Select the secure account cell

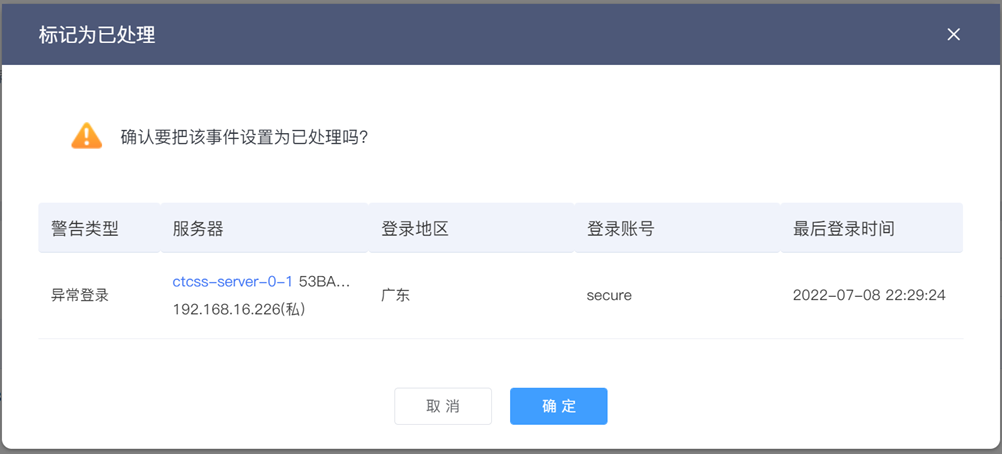pyautogui.click(x=609, y=295)
